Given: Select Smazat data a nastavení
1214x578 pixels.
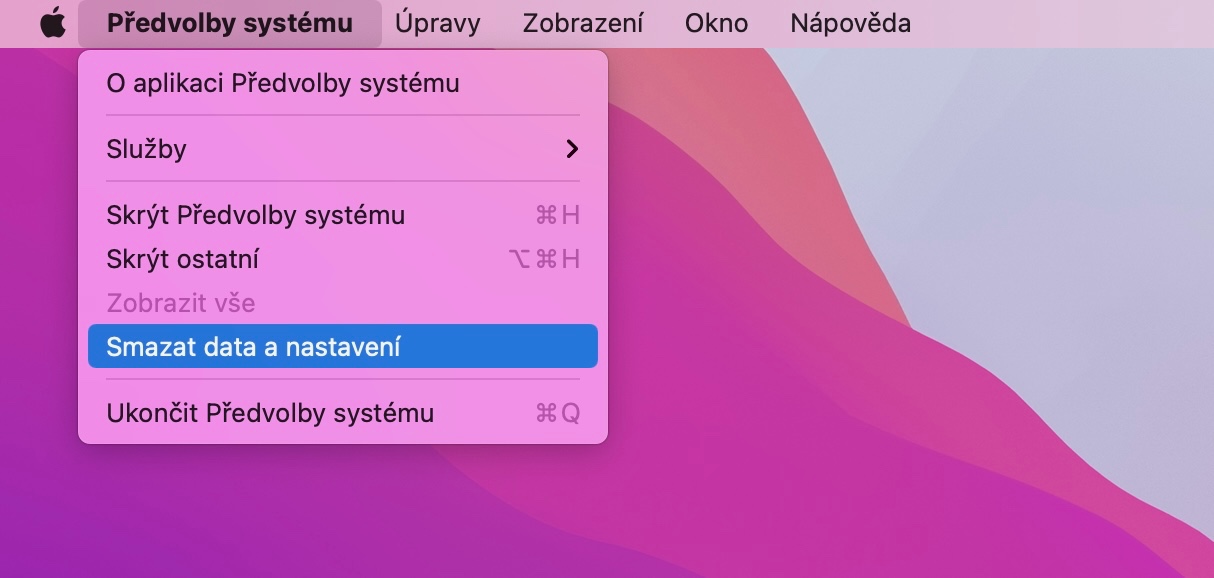Looking at the screenshot, I should coord(253,347).
